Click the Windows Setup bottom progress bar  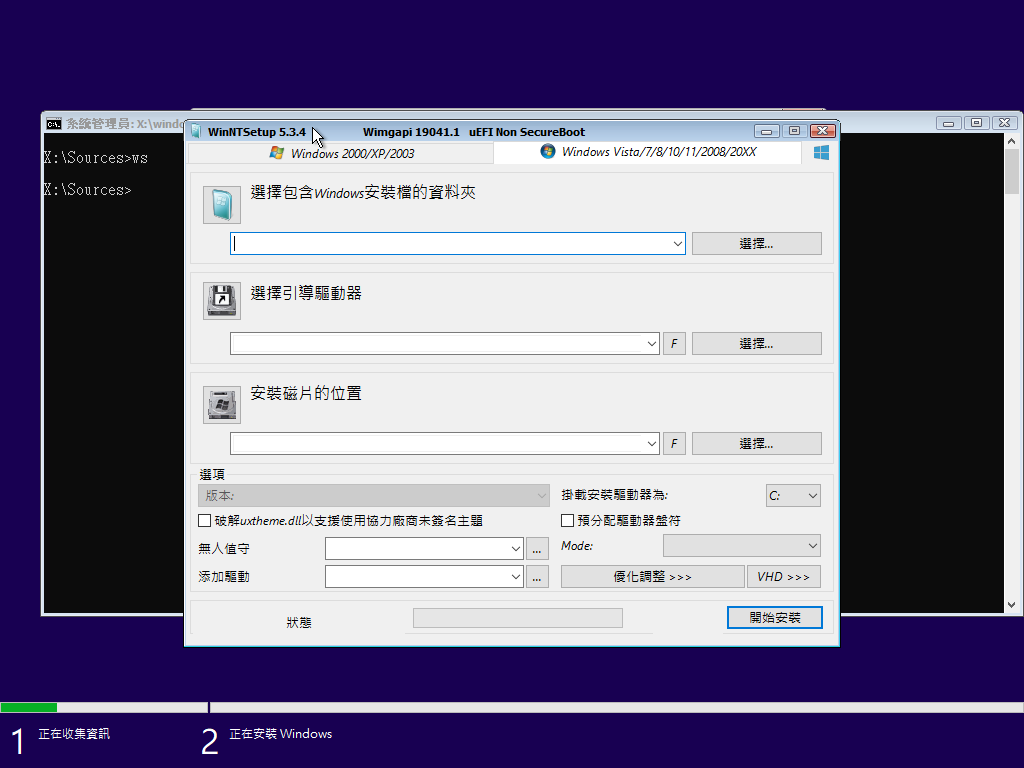click(x=512, y=707)
